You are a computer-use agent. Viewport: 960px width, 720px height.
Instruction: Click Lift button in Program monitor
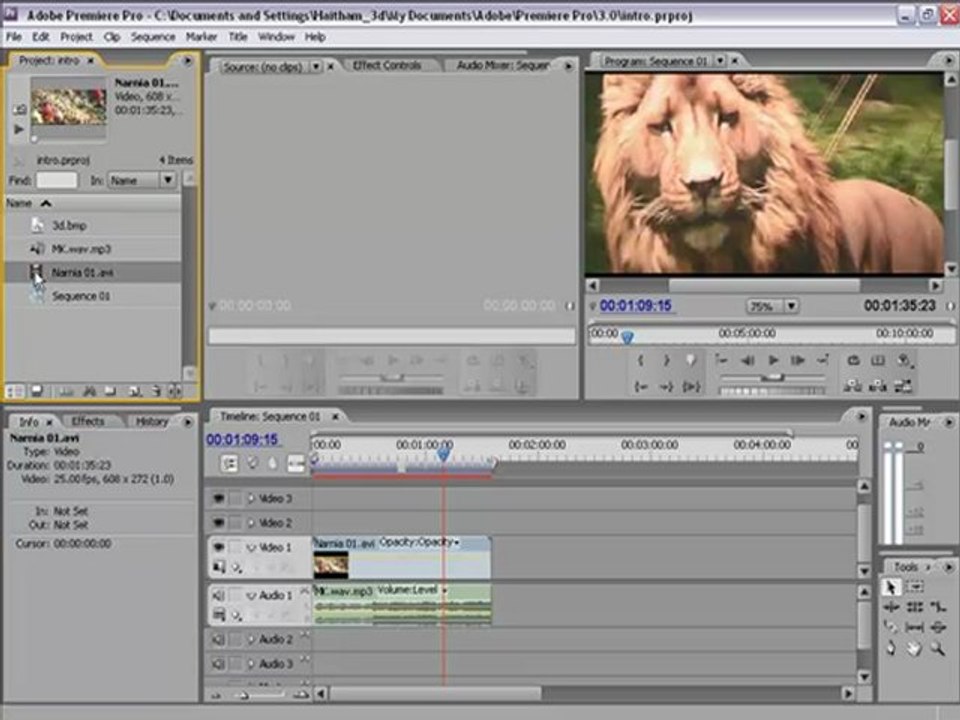pos(853,386)
